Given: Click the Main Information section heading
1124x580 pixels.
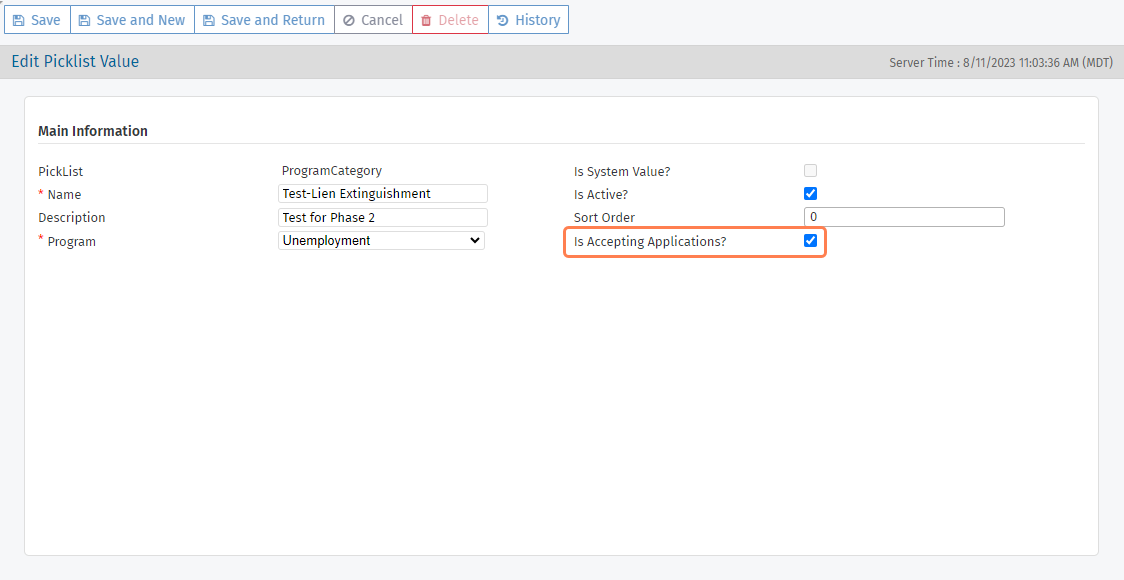Looking at the screenshot, I should pos(93,131).
